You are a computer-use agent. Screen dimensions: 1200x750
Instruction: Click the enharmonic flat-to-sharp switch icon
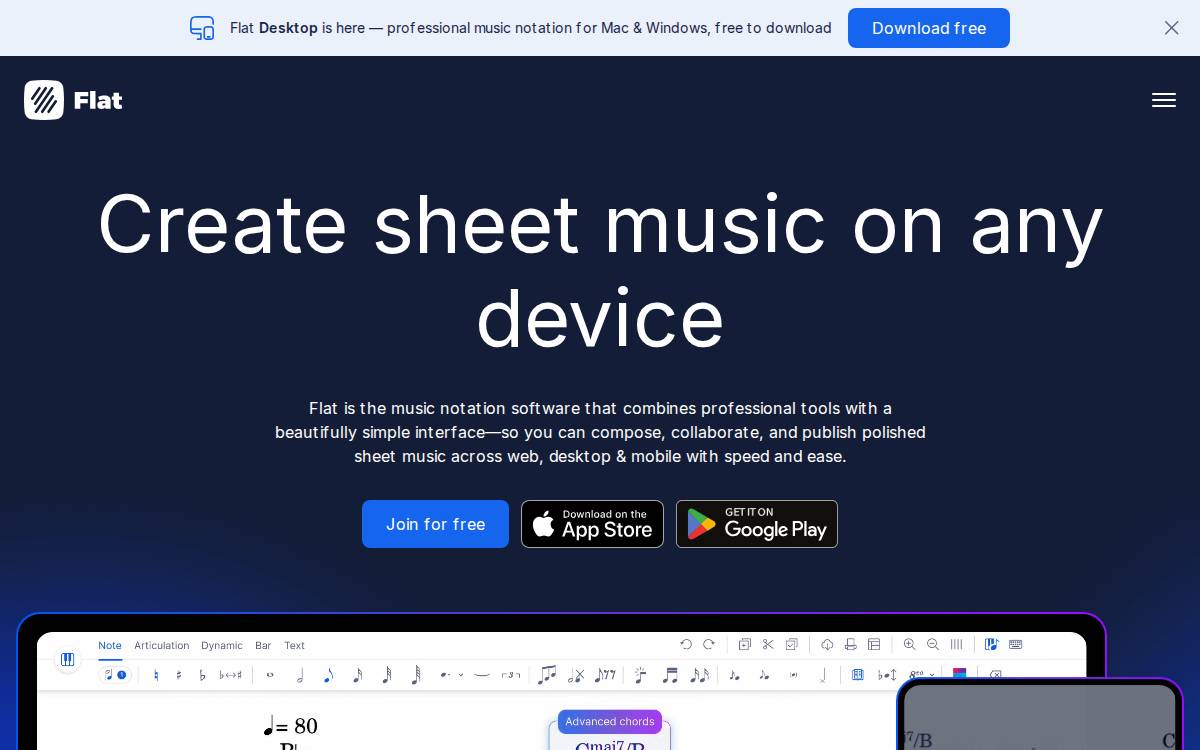(230, 675)
